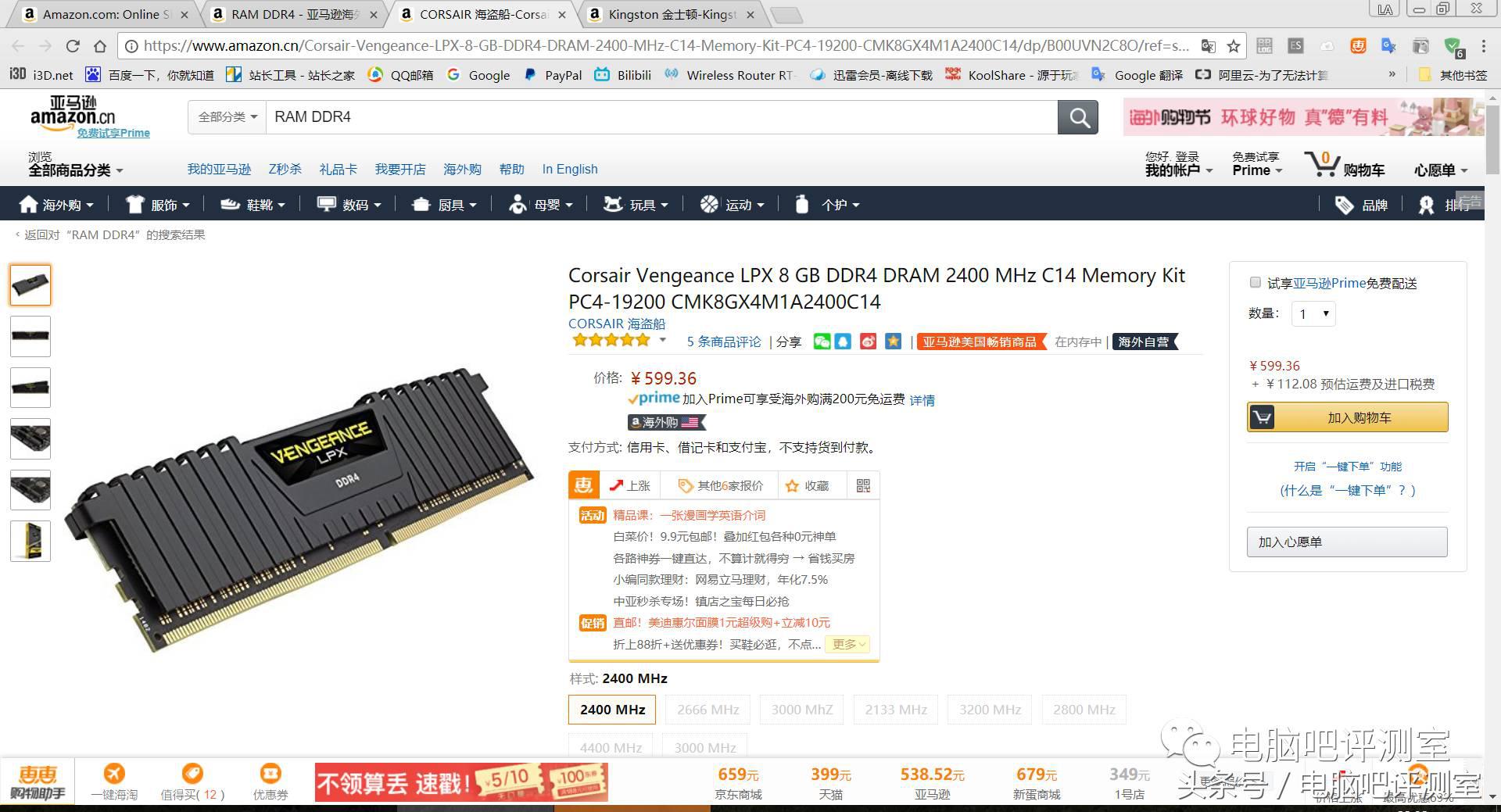This screenshot has height=812, width=1501.
Task: Open the quantity dropdown
Action: click(1313, 313)
